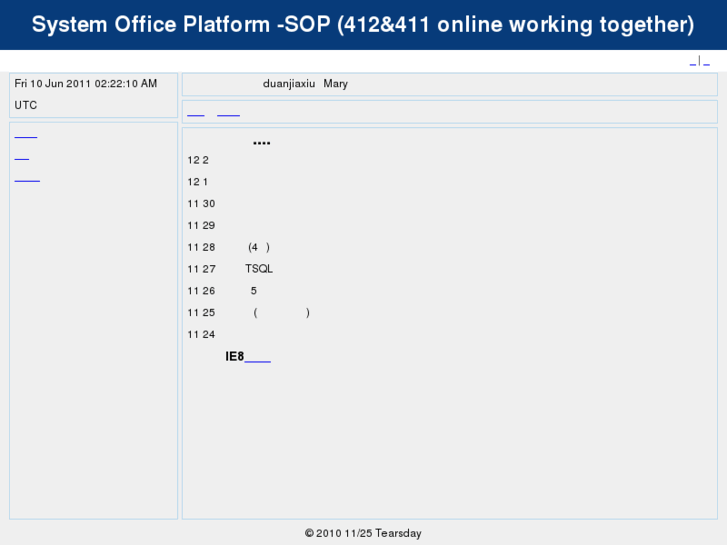Viewport: 727px width, 545px height.
Task: Open the third link in the left sidebar
Action: pyautogui.click(x=27, y=180)
